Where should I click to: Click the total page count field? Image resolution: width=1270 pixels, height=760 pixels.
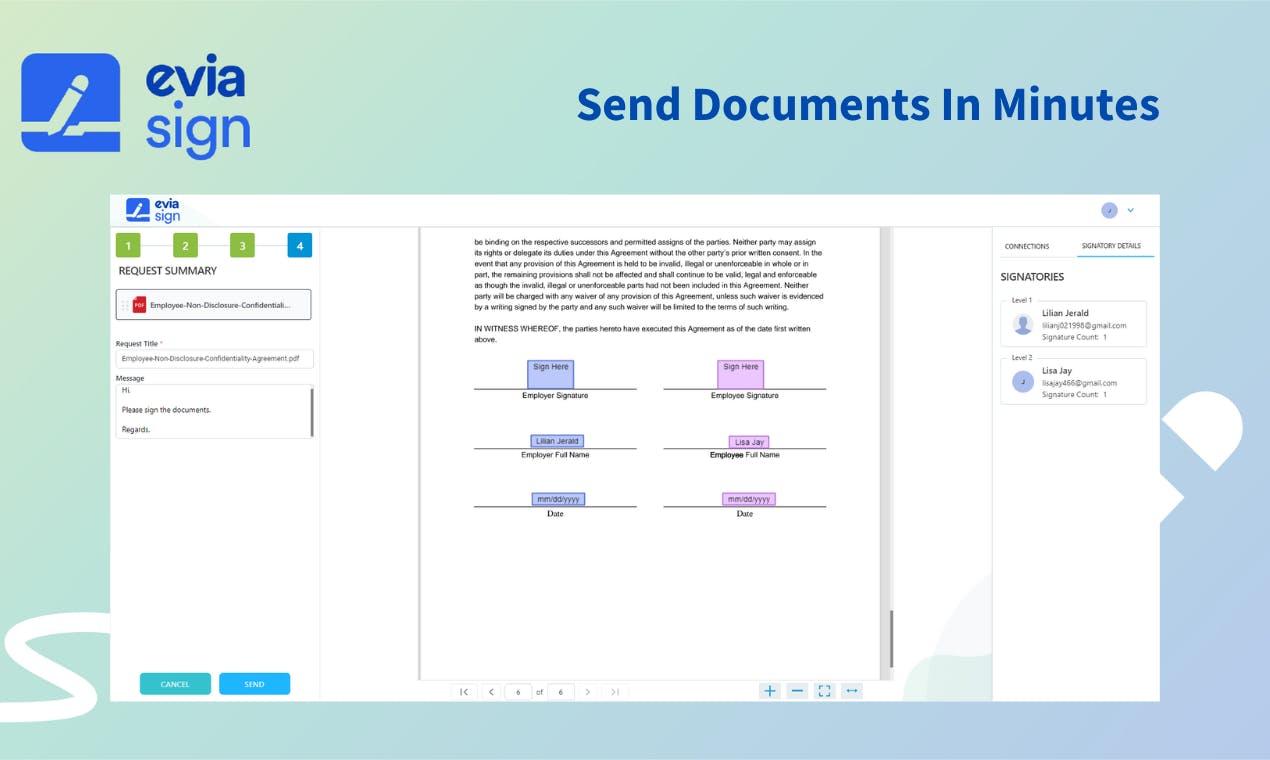(x=561, y=691)
